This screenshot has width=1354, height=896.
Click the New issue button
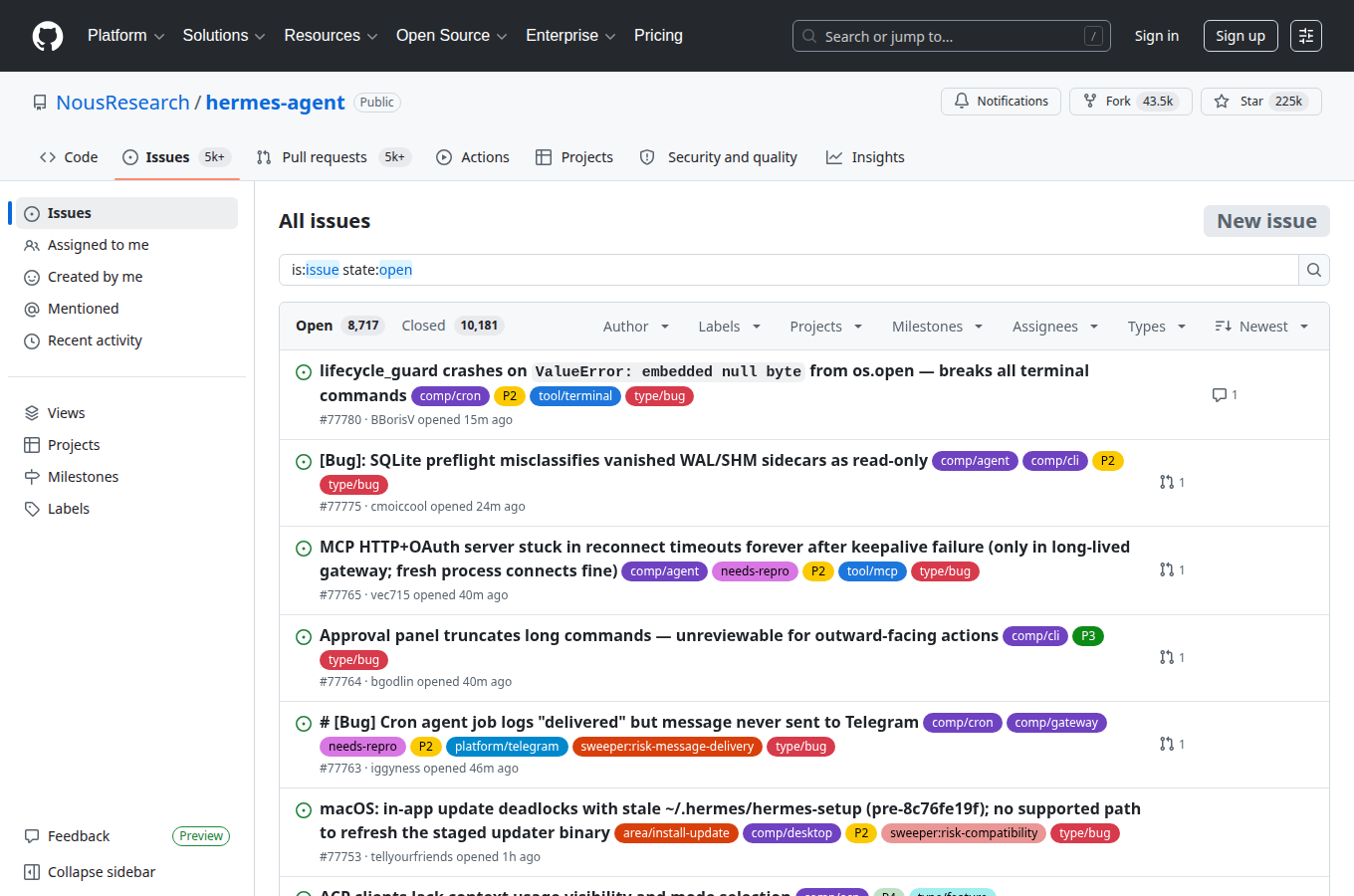[1266, 221]
